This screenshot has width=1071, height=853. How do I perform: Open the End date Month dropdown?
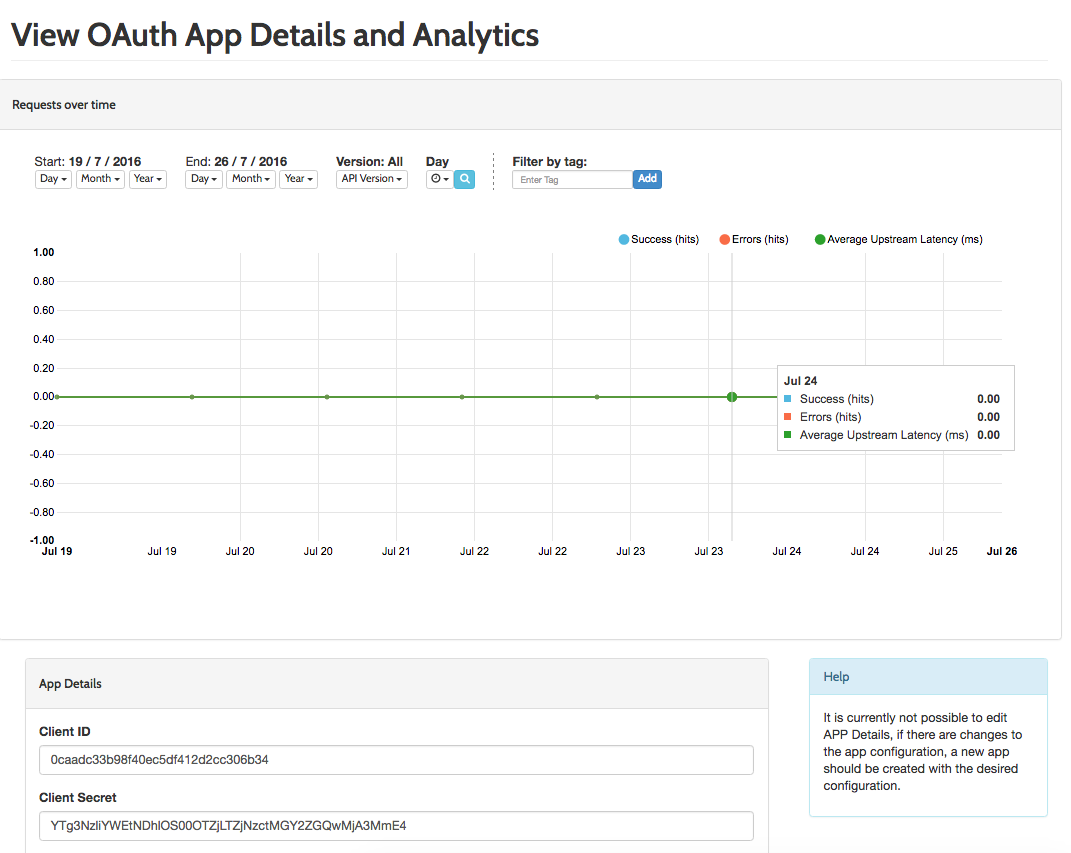(x=250, y=179)
